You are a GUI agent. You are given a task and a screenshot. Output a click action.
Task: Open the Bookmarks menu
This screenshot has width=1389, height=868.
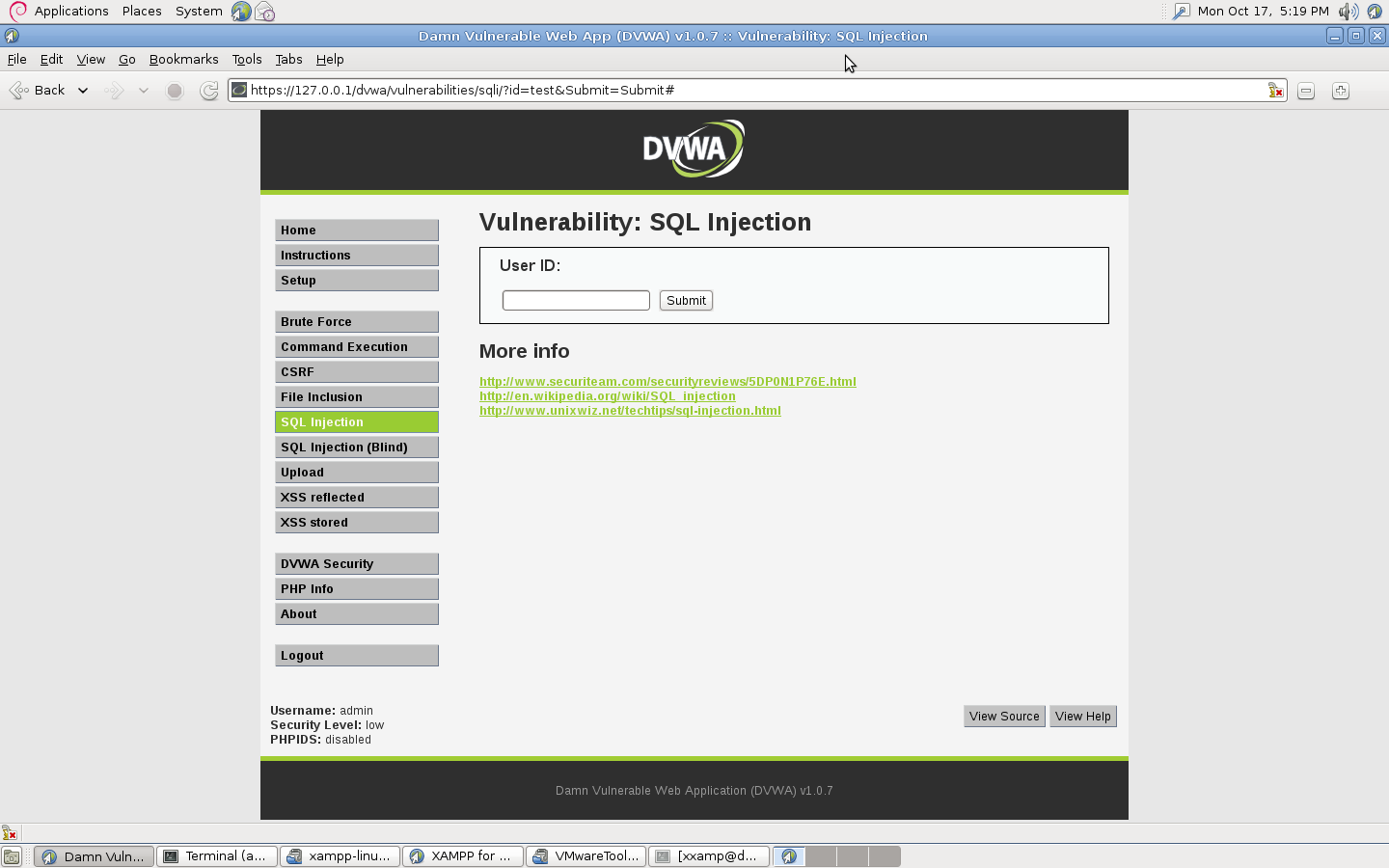click(x=183, y=59)
